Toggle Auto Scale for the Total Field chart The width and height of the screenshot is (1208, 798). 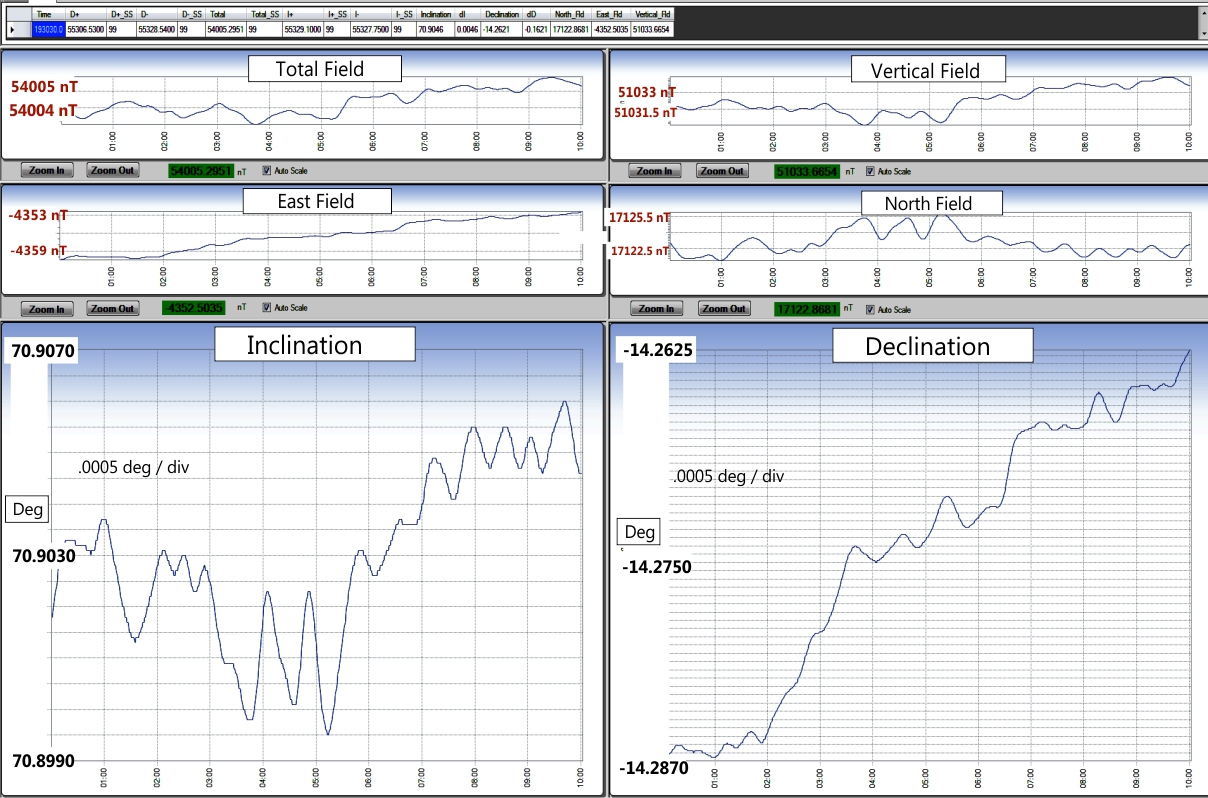[266, 171]
